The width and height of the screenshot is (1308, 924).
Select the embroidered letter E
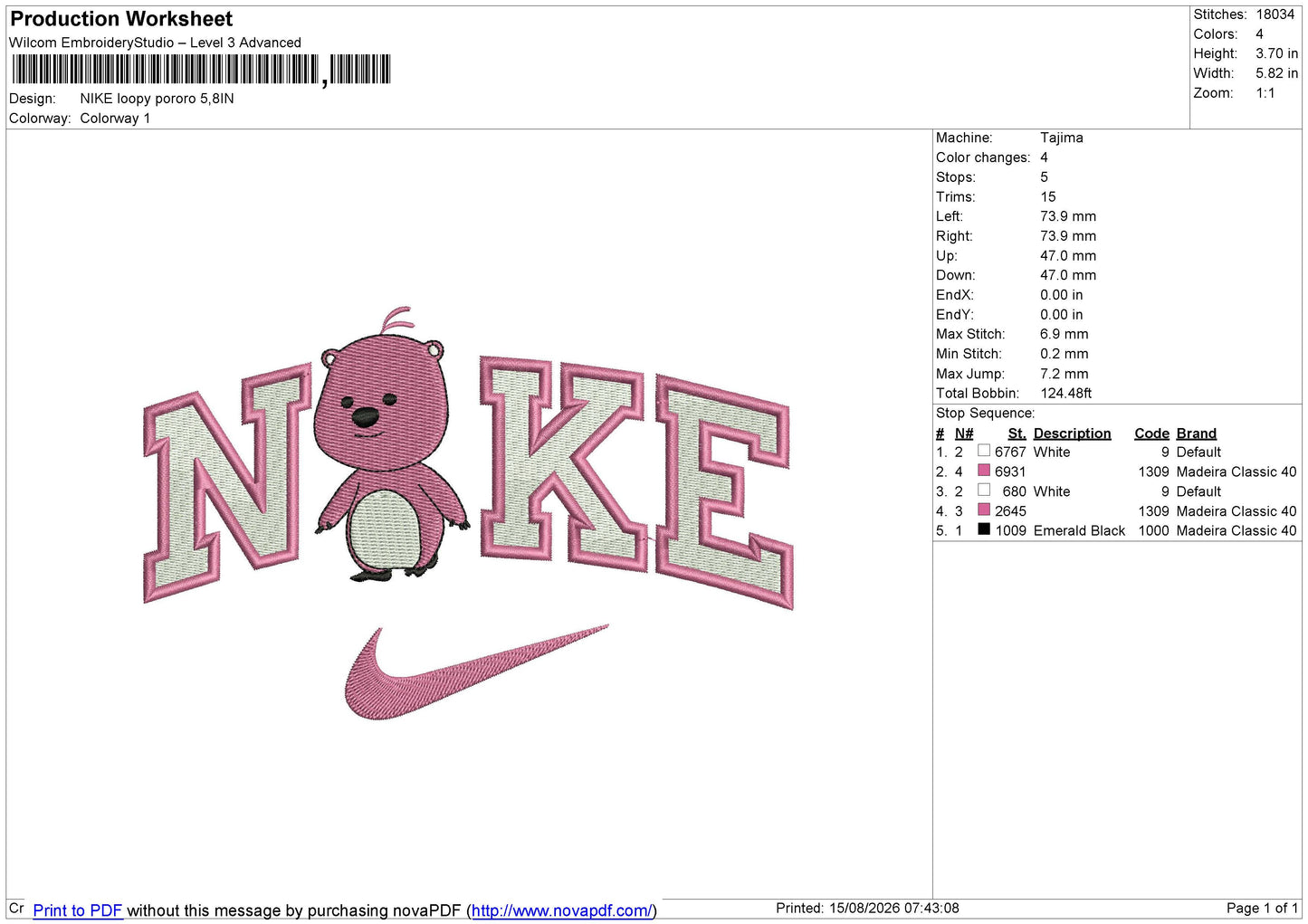pos(724,491)
